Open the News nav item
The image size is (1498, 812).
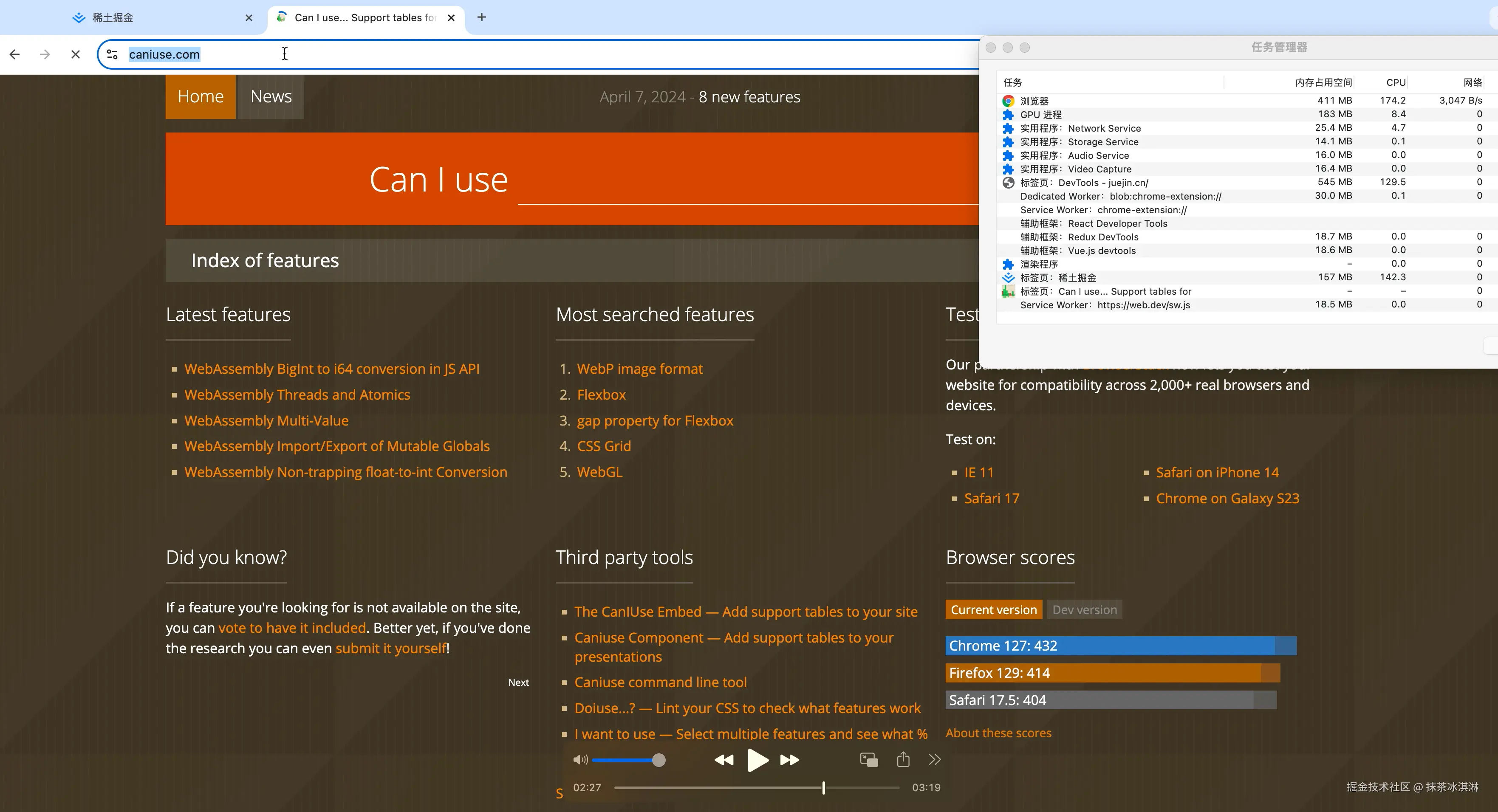pyautogui.click(x=271, y=96)
